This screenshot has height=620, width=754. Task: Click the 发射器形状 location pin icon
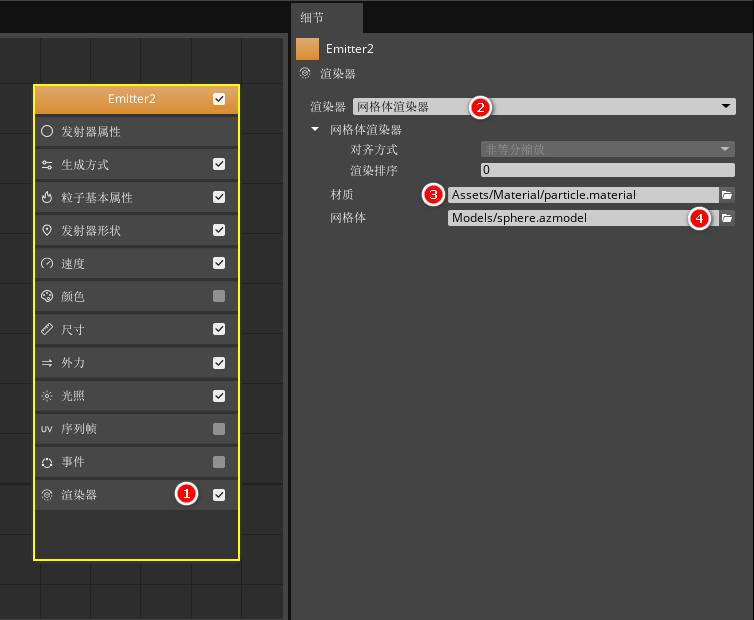click(47, 230)
